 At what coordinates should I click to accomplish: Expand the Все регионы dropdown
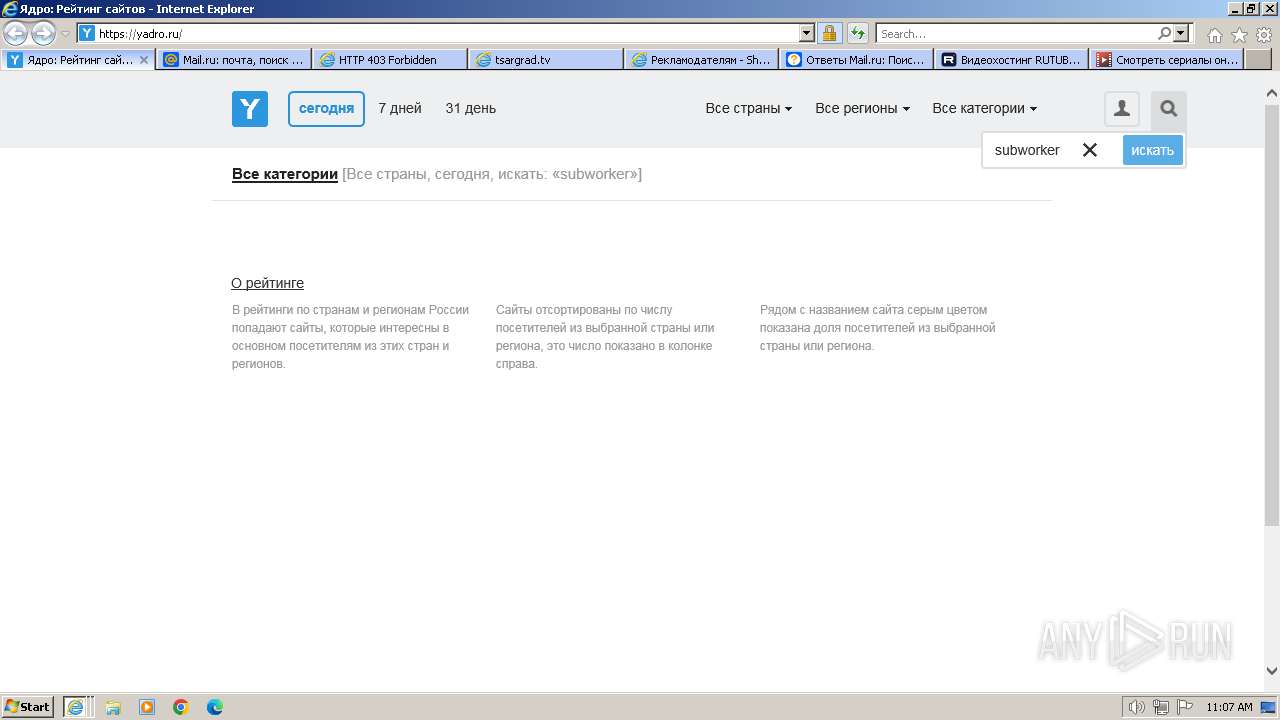point(863,108)
